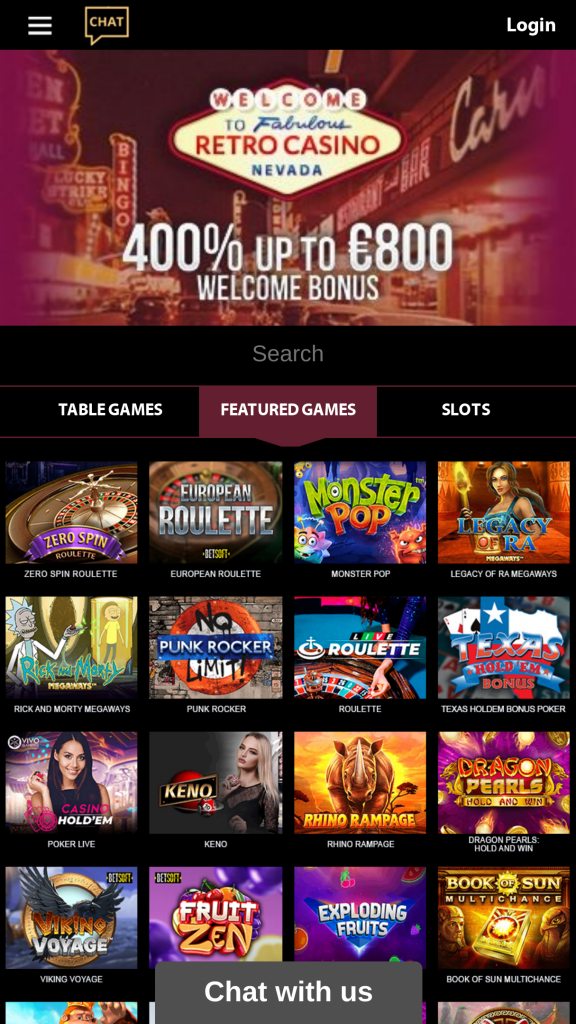Open the hamburger menu icon
Screen dimensions: 576x1024
(x=40, y=25)
